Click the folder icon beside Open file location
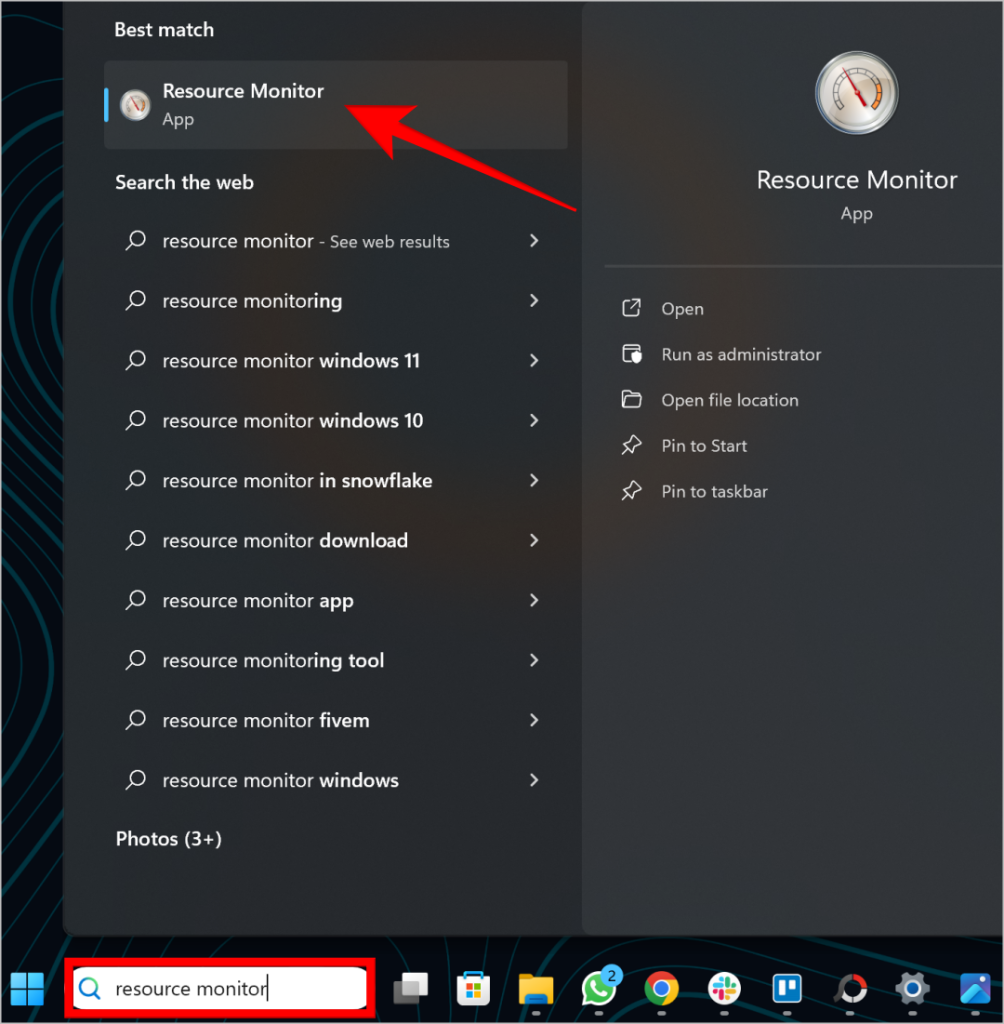This screenshot has height=1024, width=1004. (x=631, y=399)
